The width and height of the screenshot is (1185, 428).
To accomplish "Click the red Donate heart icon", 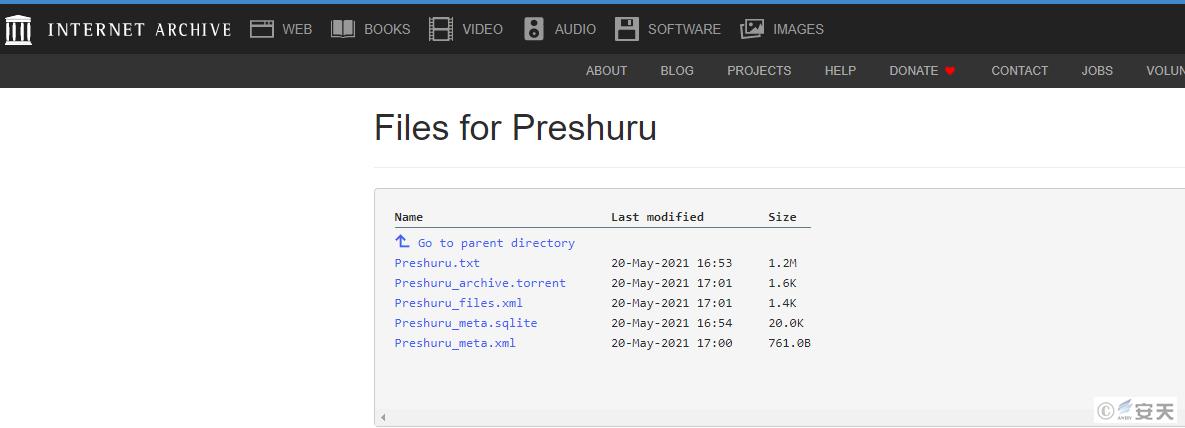I will [x=950, y=71].
